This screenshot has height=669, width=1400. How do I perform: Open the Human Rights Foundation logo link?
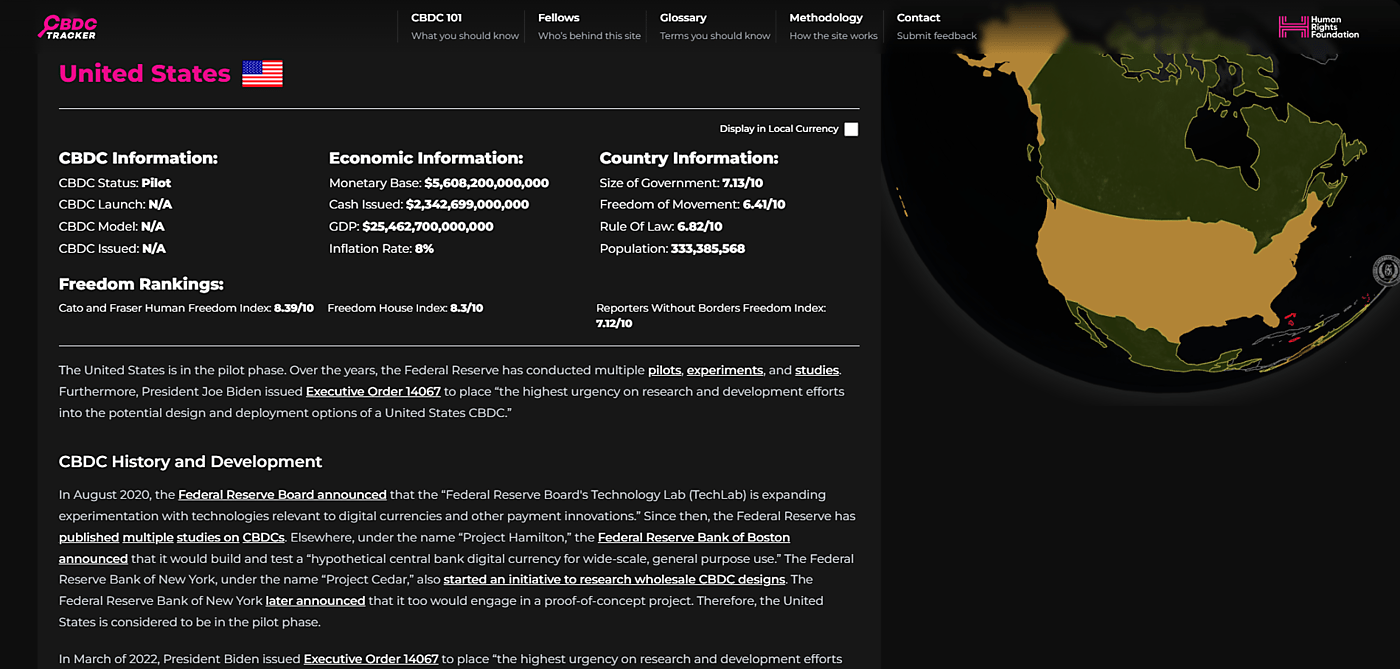click(x=1318, y=27)
